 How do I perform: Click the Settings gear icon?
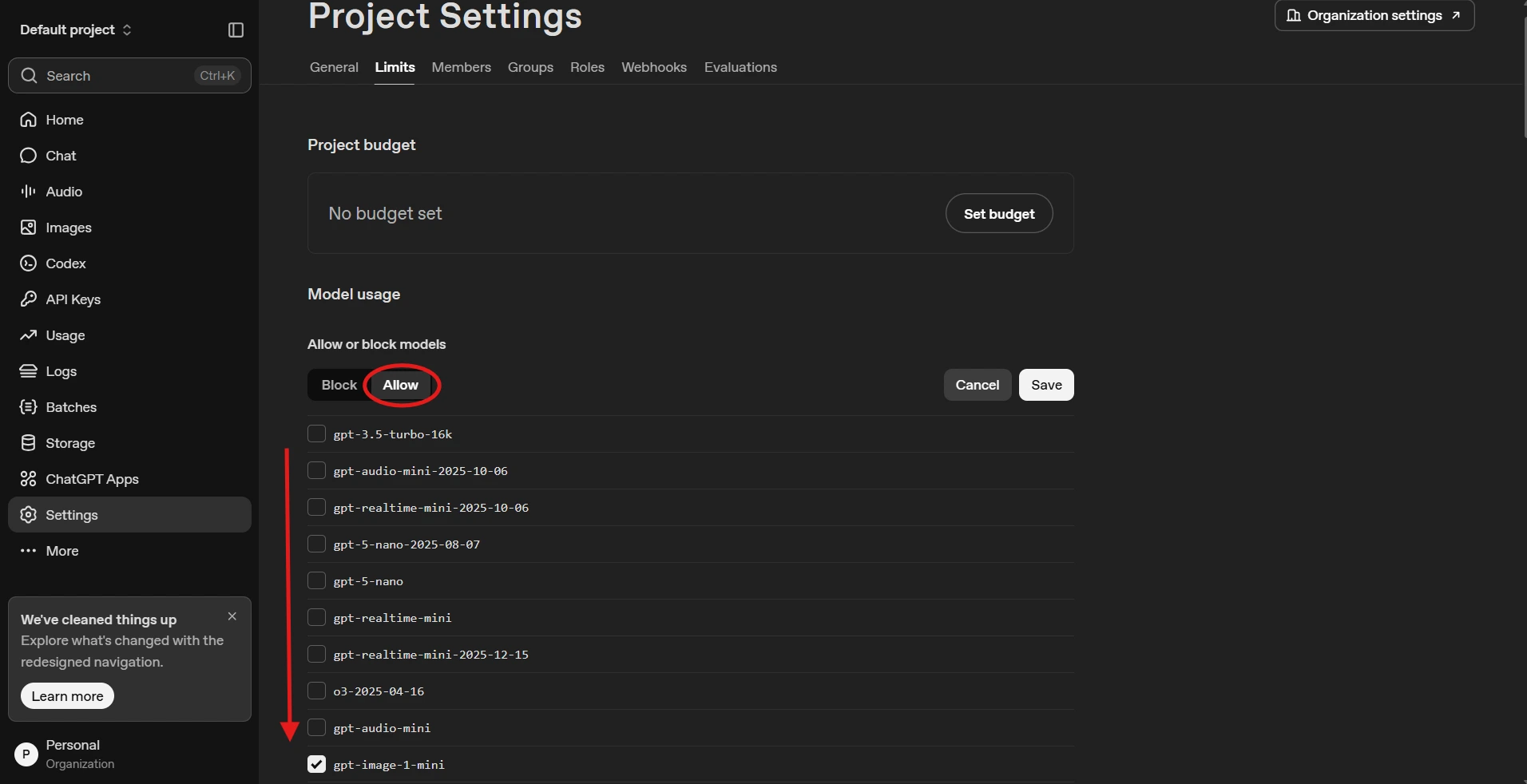tap(29, 515)
